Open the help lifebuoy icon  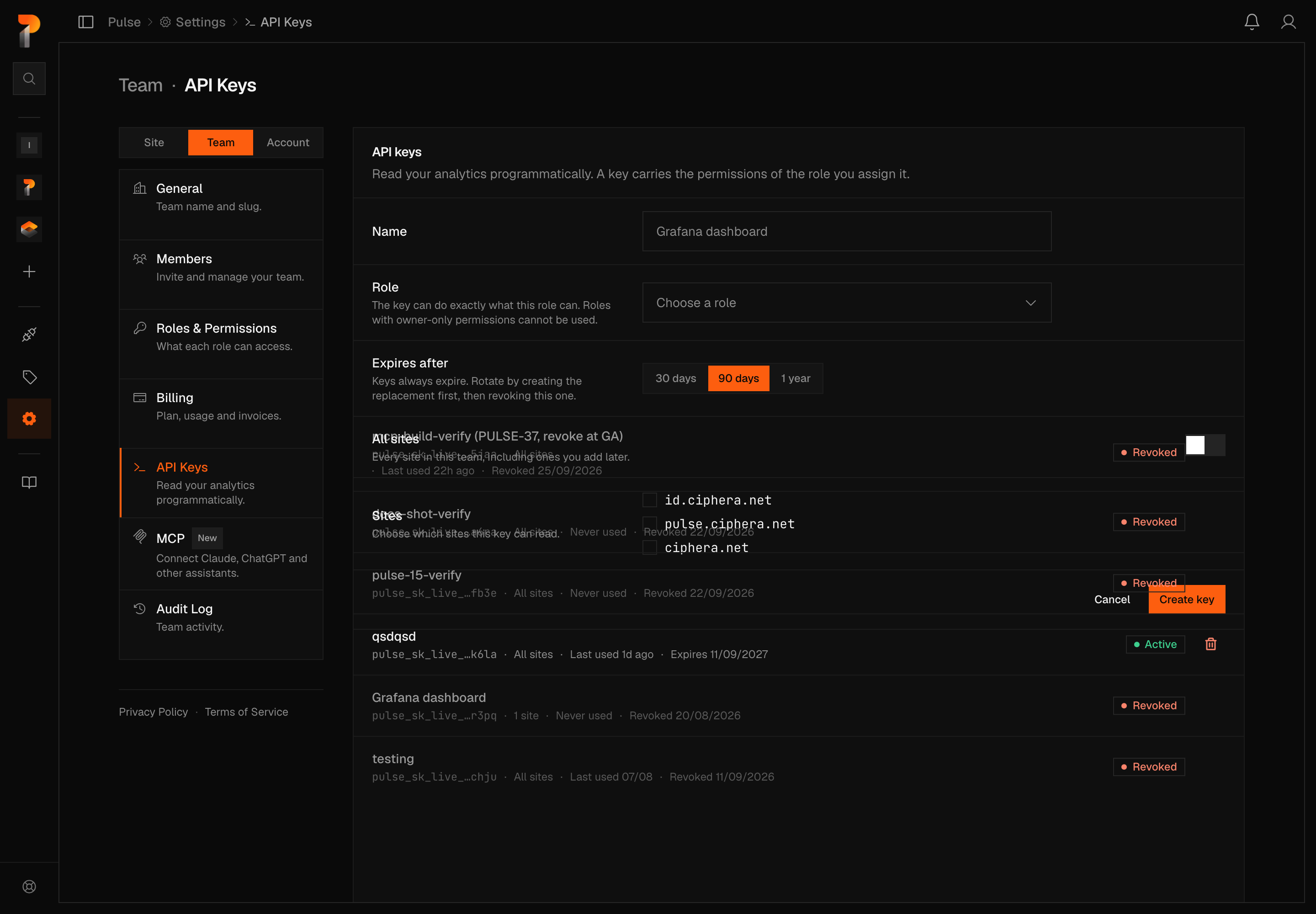point(29,887)
